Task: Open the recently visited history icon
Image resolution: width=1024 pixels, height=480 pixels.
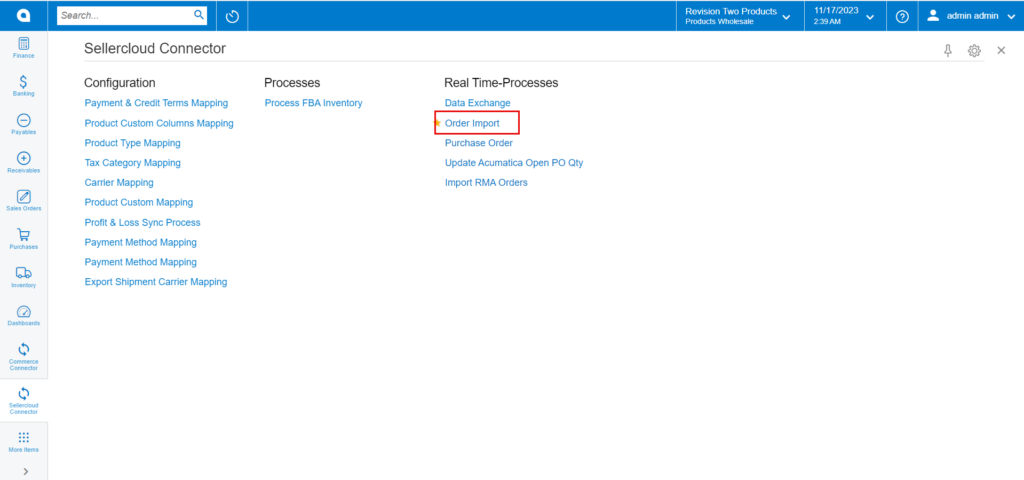Action: pos(232,16)
